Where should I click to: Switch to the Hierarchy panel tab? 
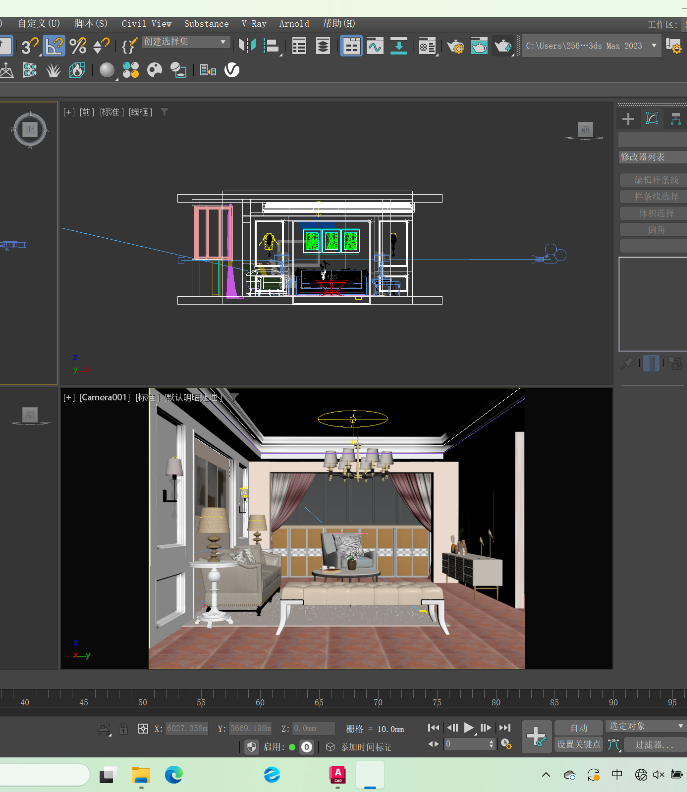(x=676, y=119)
